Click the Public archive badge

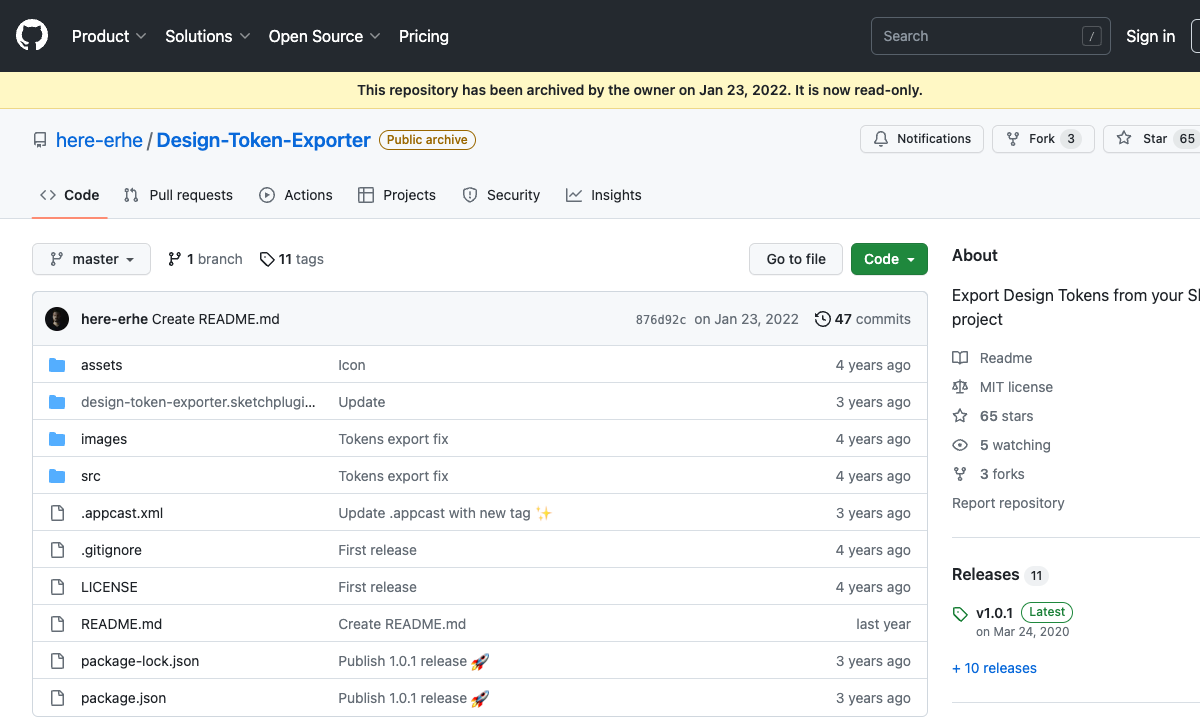427,140
